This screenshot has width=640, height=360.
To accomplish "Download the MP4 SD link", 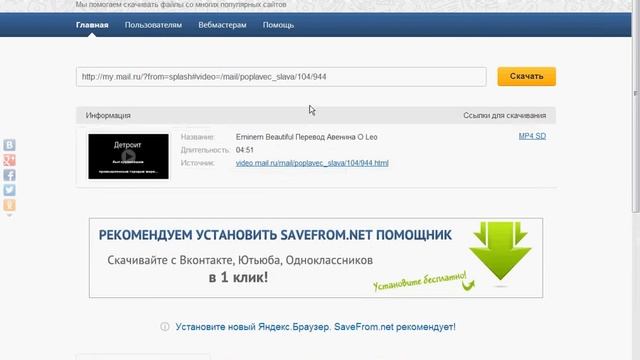I will (532, 136).
